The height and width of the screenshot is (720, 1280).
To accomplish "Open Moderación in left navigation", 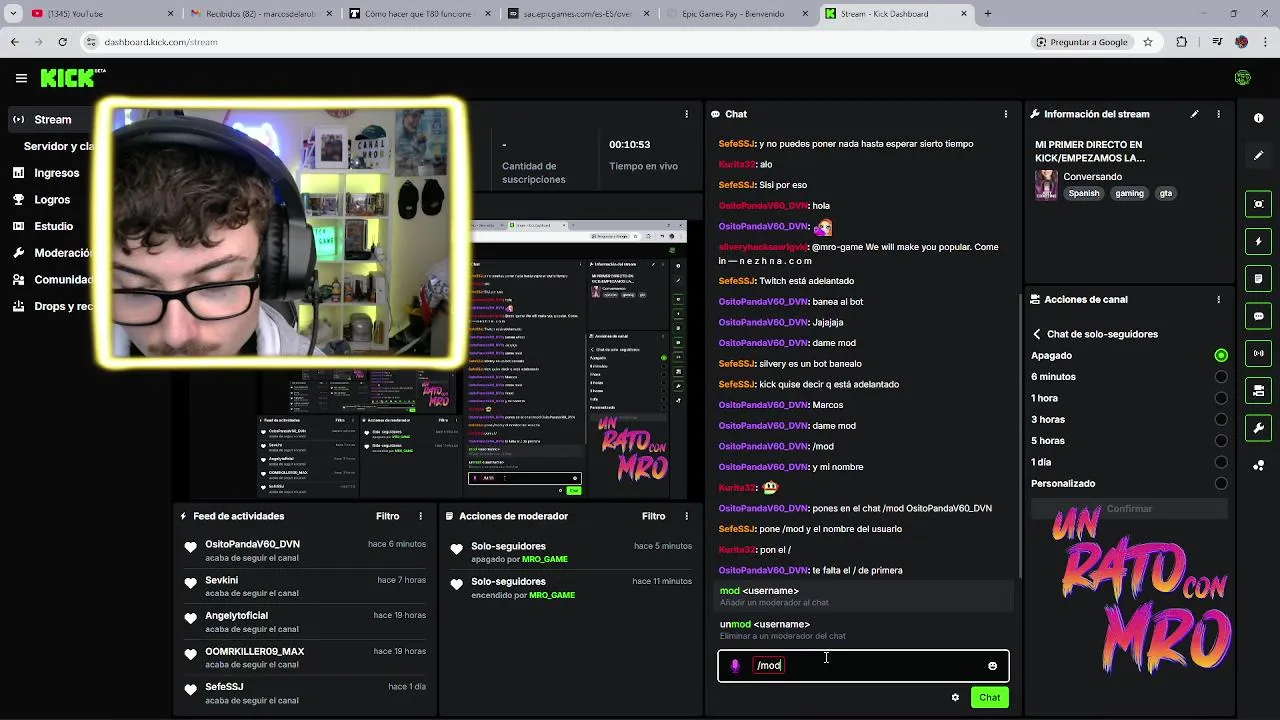I will coord(52,253).
